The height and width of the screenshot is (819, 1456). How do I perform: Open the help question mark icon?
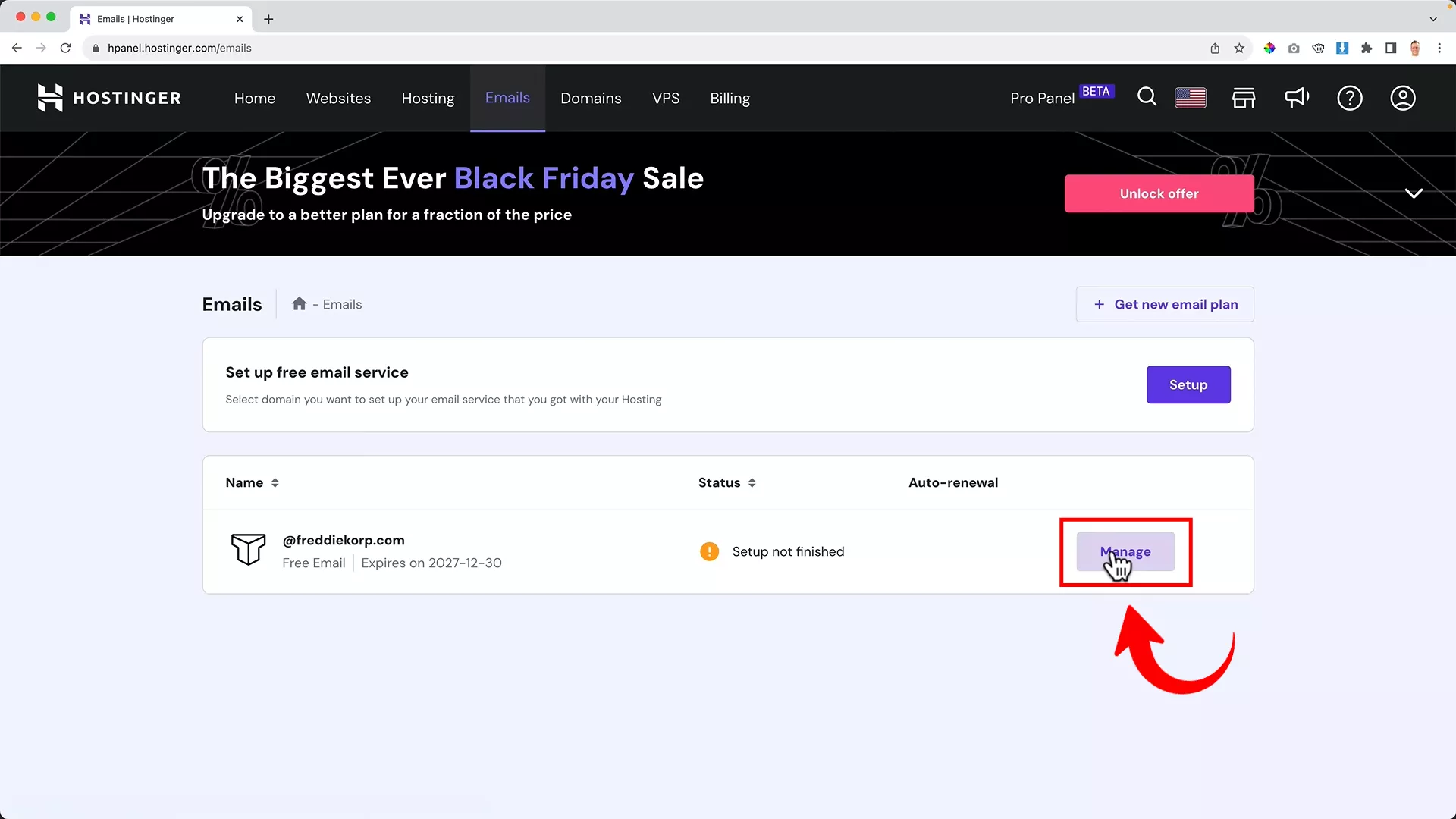coord(1350,98)
